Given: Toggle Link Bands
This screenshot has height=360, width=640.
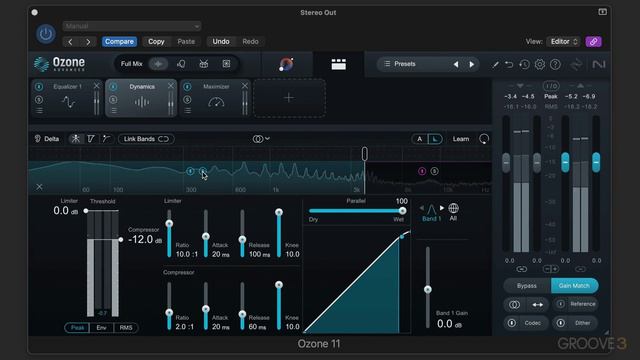Looking at the screenshot, I should [x=146, y=139].
